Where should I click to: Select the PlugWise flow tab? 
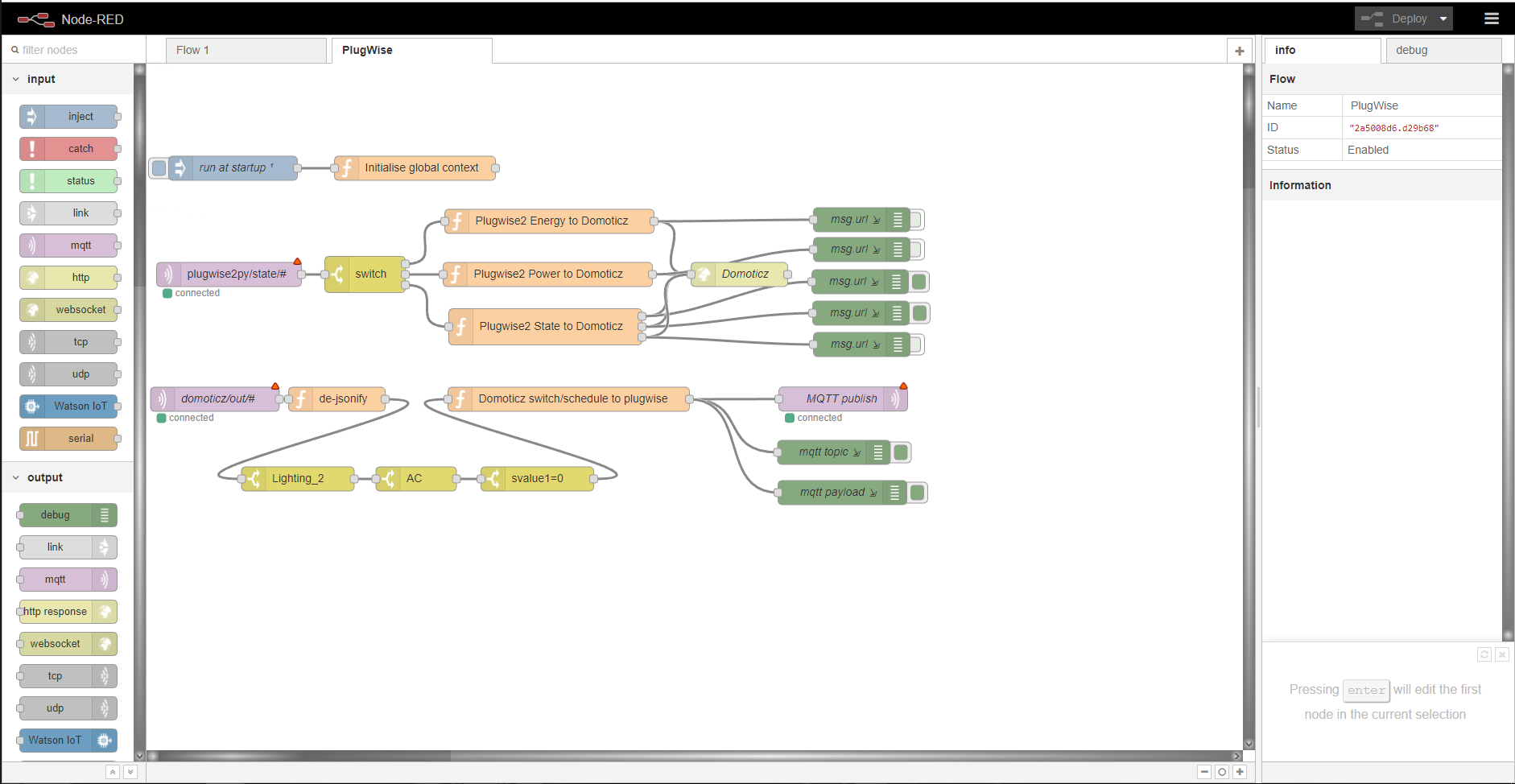pyautogui.click(x=411, y=50)
